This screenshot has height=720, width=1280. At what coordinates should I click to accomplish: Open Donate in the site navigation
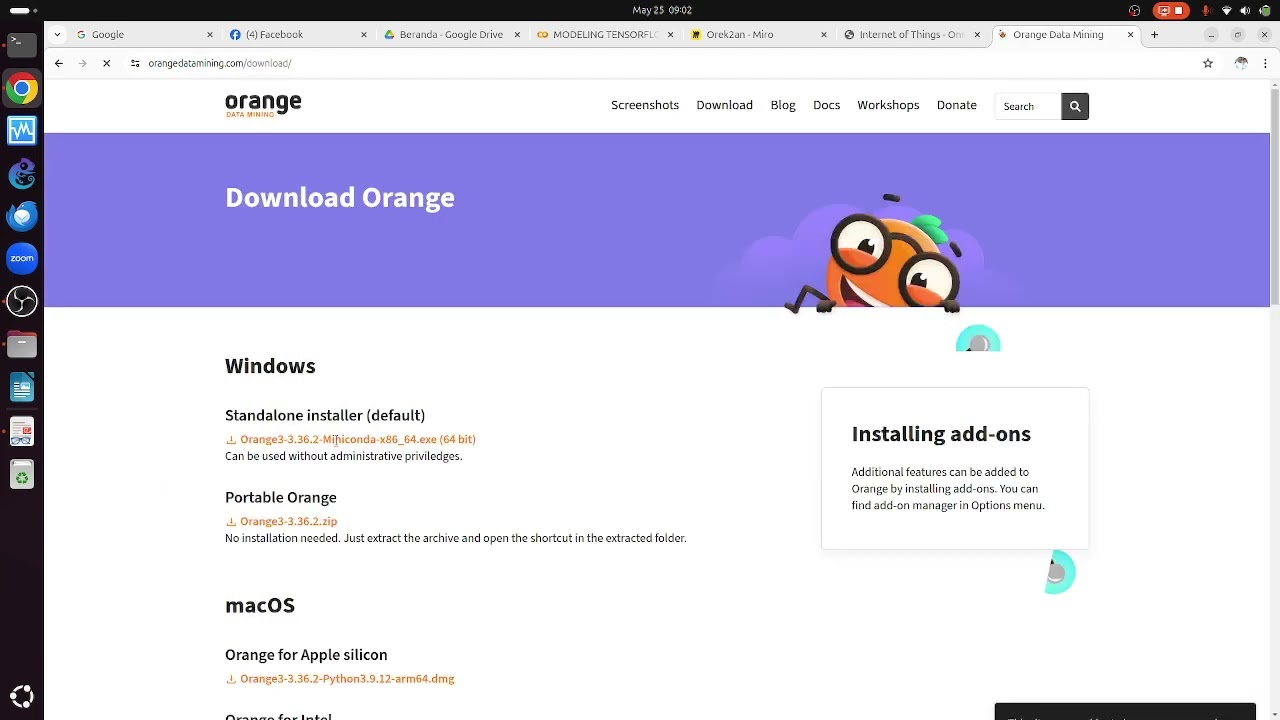[956, 105]
